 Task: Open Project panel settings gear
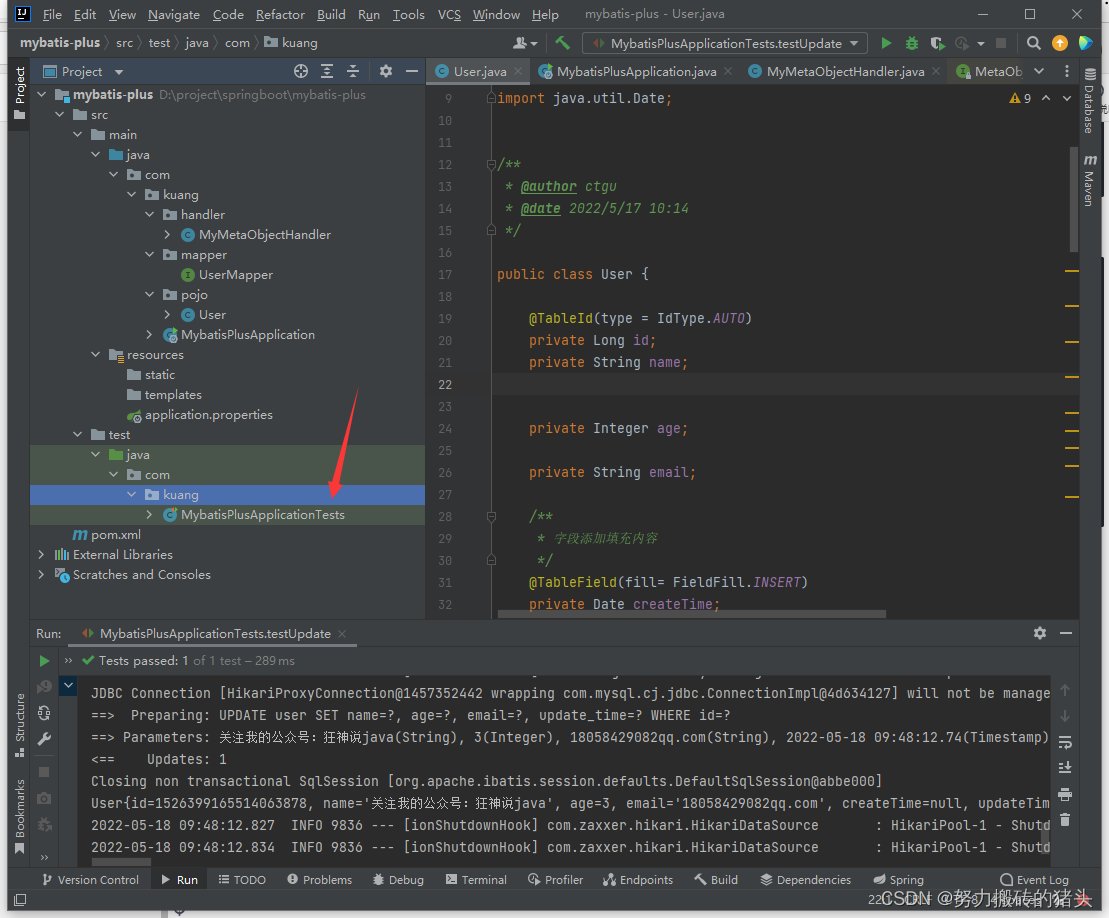tap(386, 71)
